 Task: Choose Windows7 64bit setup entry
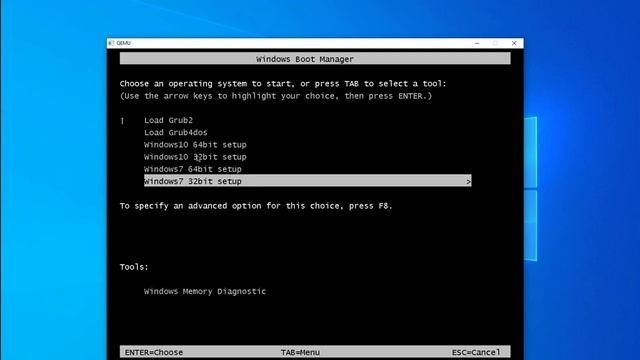pos(193,169)
